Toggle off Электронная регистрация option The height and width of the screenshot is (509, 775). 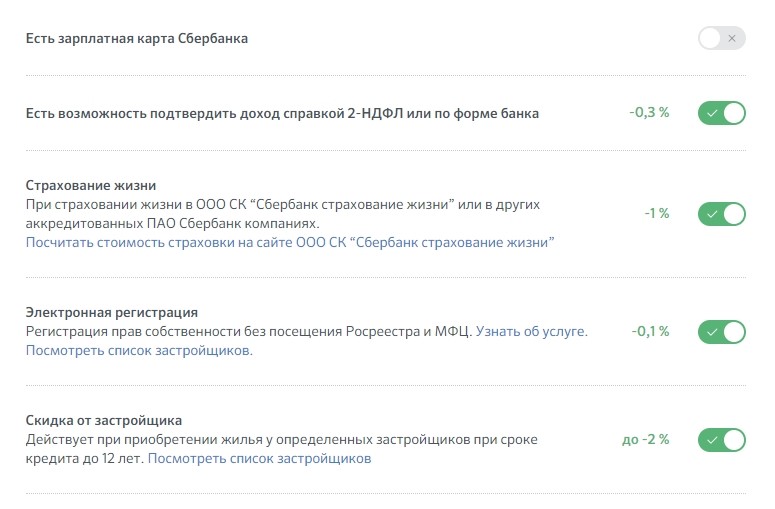722,332
